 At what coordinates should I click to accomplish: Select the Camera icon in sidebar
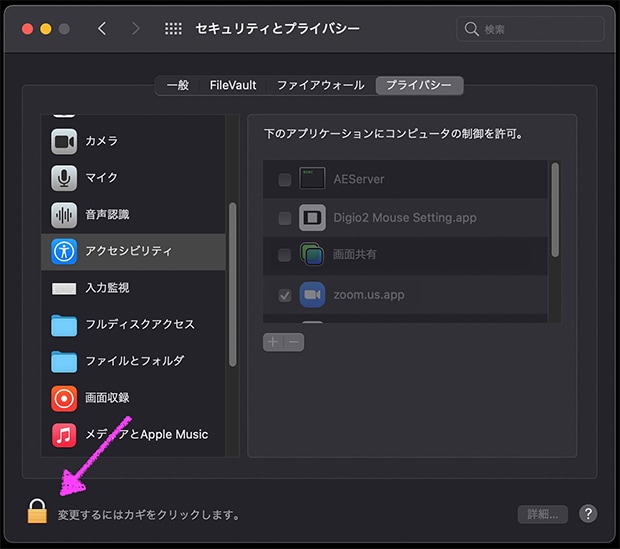pyautogui.click(x=64, y=141)
